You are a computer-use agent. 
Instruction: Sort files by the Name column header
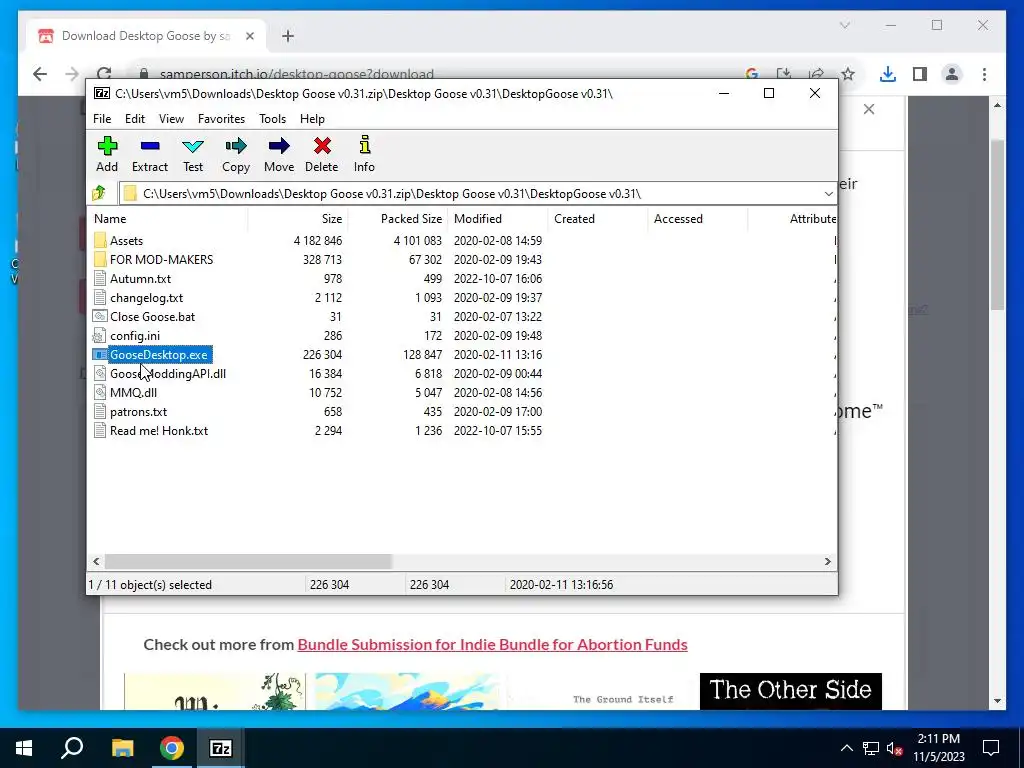click(168, 219)
